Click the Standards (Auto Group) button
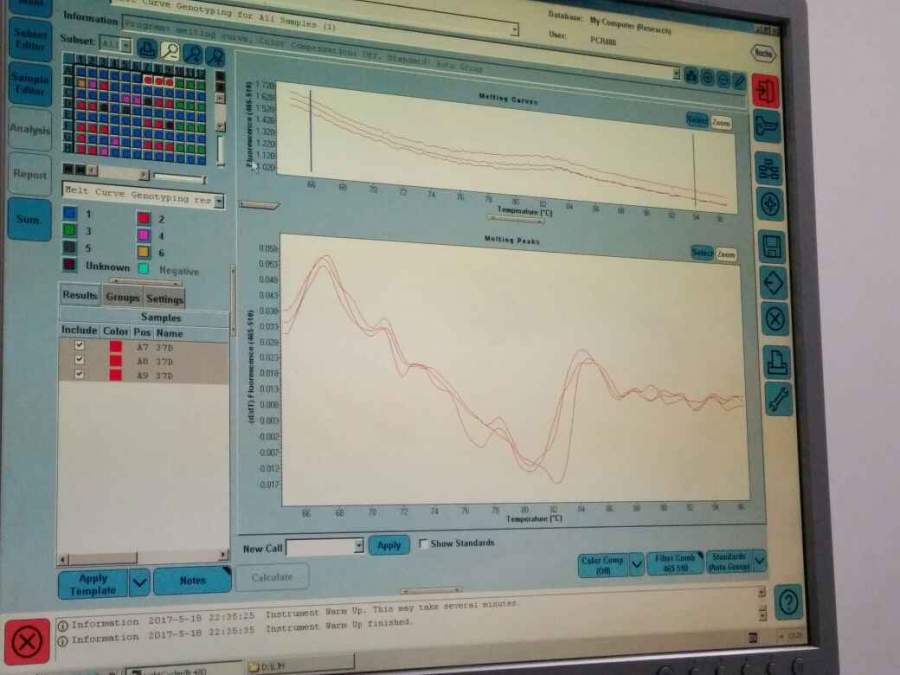Screen dimensions: 900x675 coord(730,561)
